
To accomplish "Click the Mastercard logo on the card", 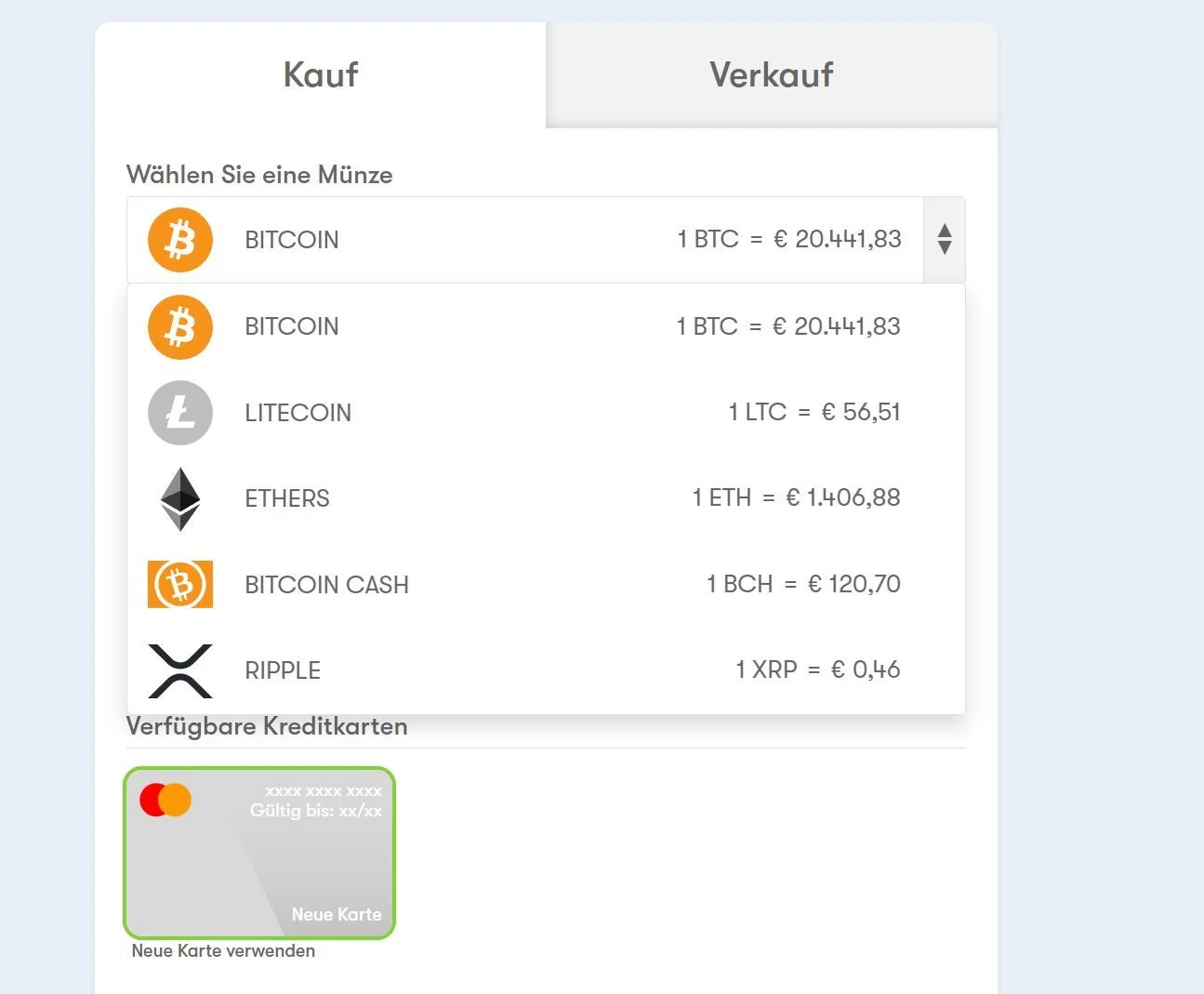I will point(165,800).
